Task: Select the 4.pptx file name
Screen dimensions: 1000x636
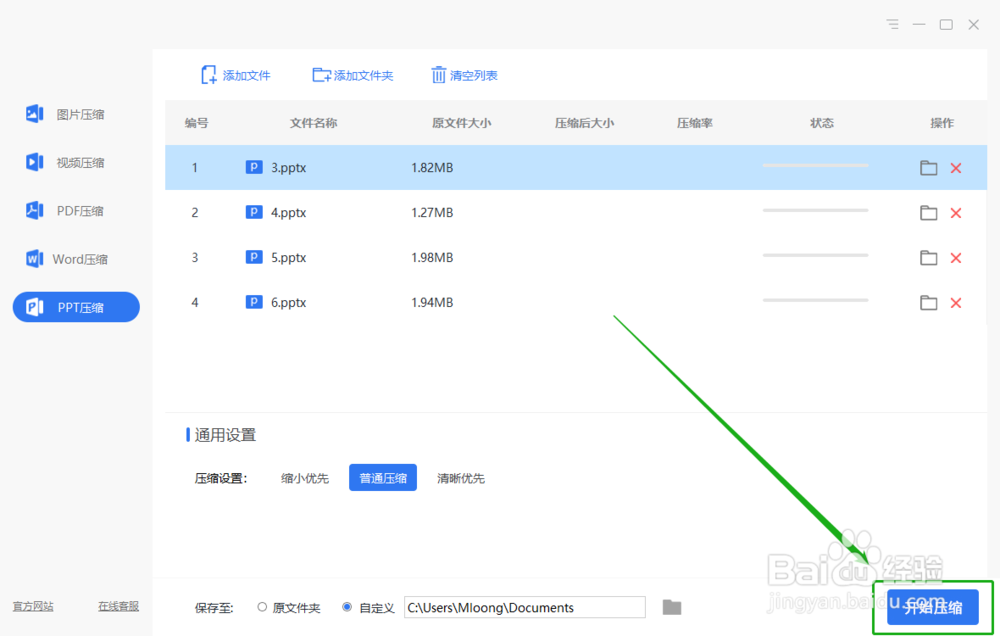Action: (x=288, y=212)
